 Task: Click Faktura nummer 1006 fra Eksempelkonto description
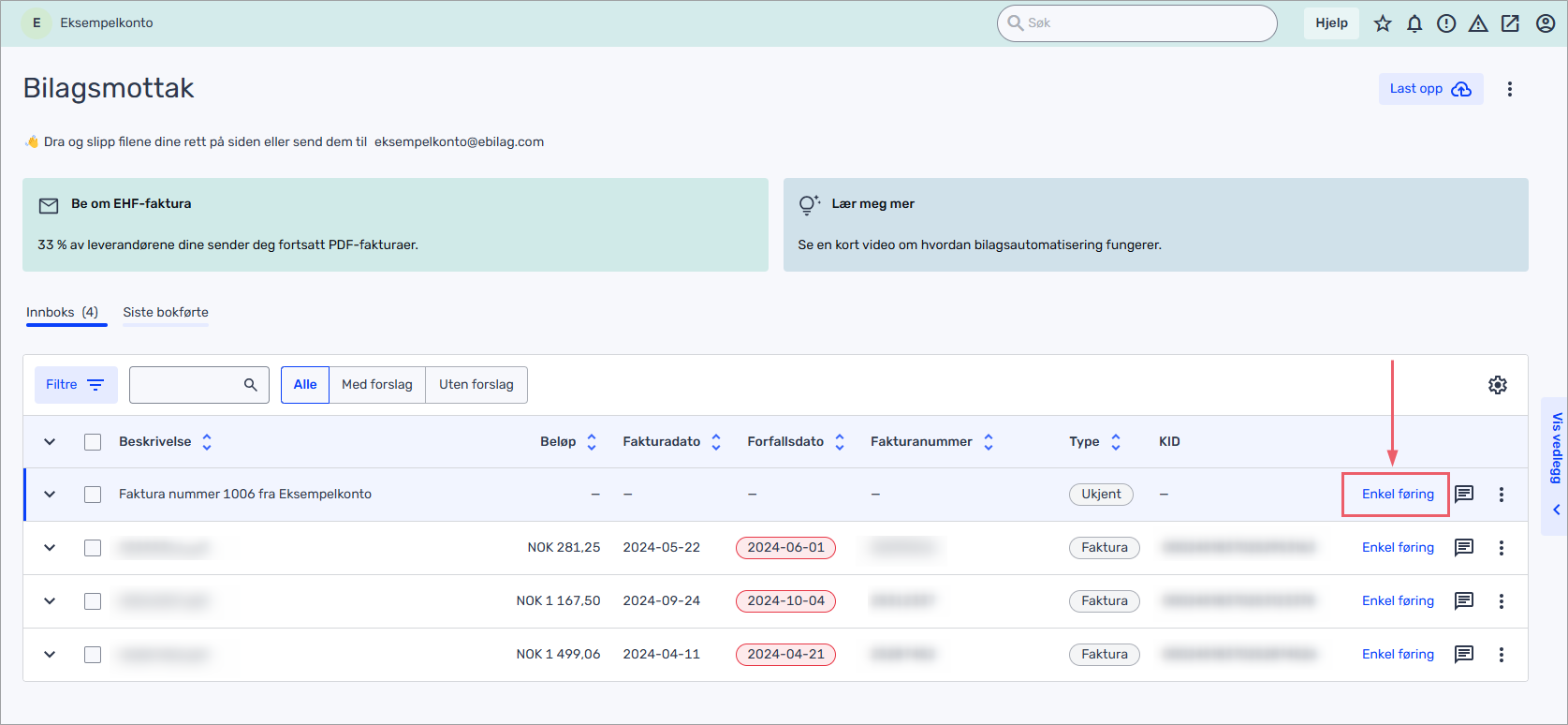[x=245, y=495]
